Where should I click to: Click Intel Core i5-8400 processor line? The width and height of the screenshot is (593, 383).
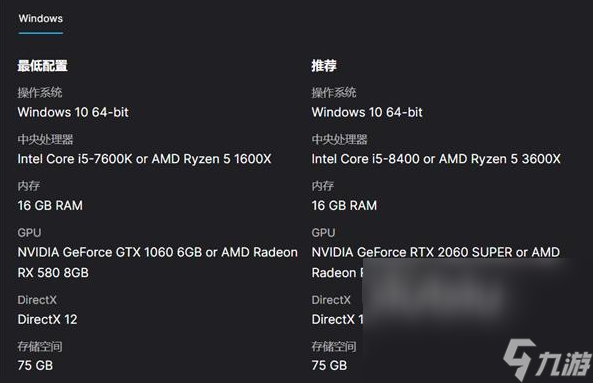[436, 159]
